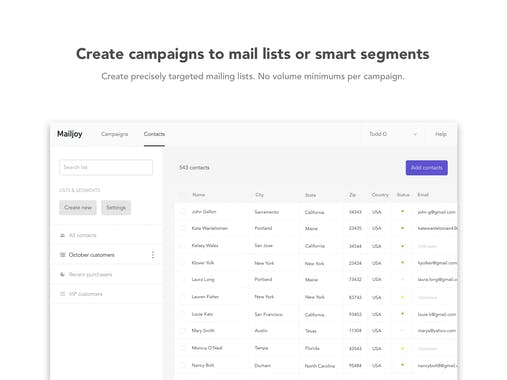The height and width of the screenshot is (380, 507).
Task: Click the Create new button
Action: click(x=78, y=208)
